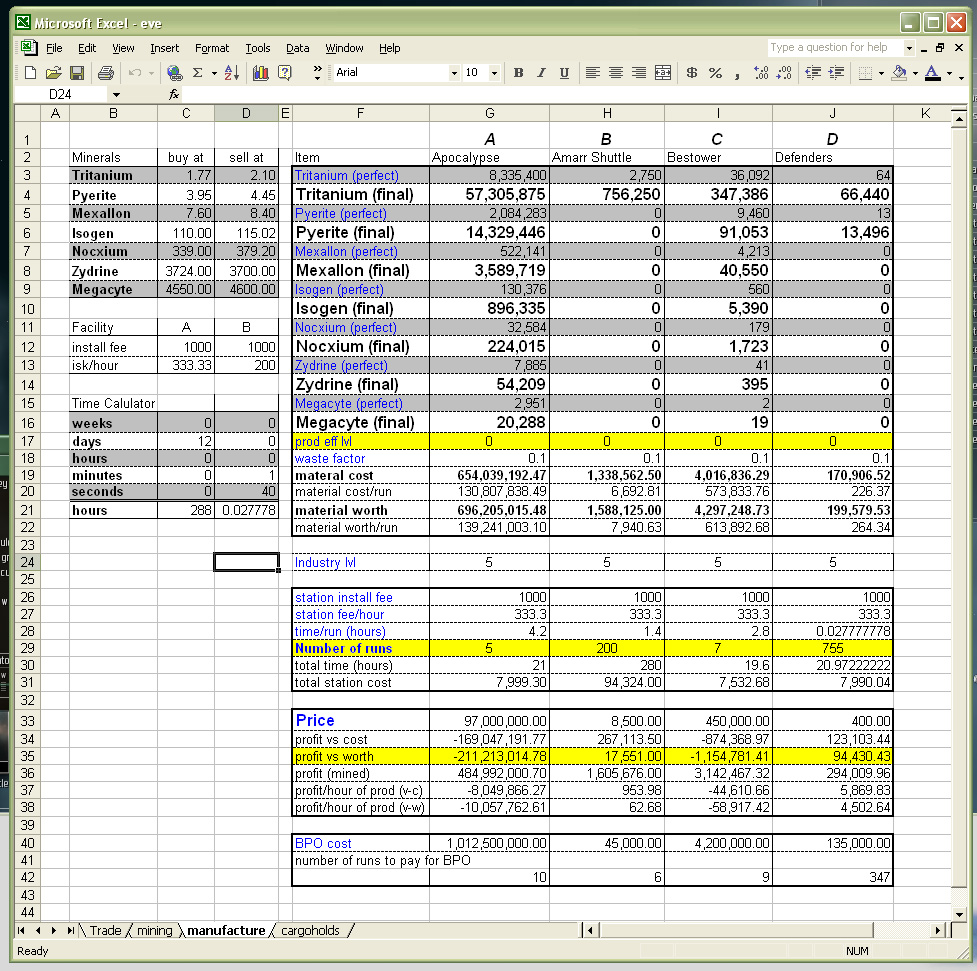Apply percent style to the cell
The image size is (977, 971).
(x=715, y=73)
